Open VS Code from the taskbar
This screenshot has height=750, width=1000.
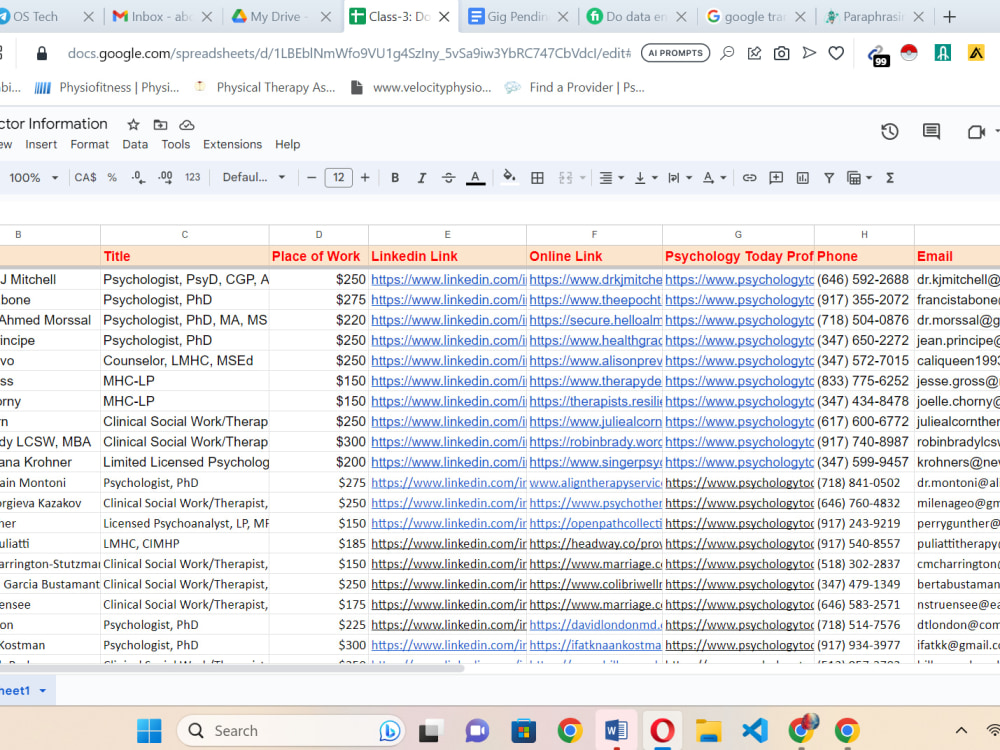pyautogui.click(x=754, y=731)
